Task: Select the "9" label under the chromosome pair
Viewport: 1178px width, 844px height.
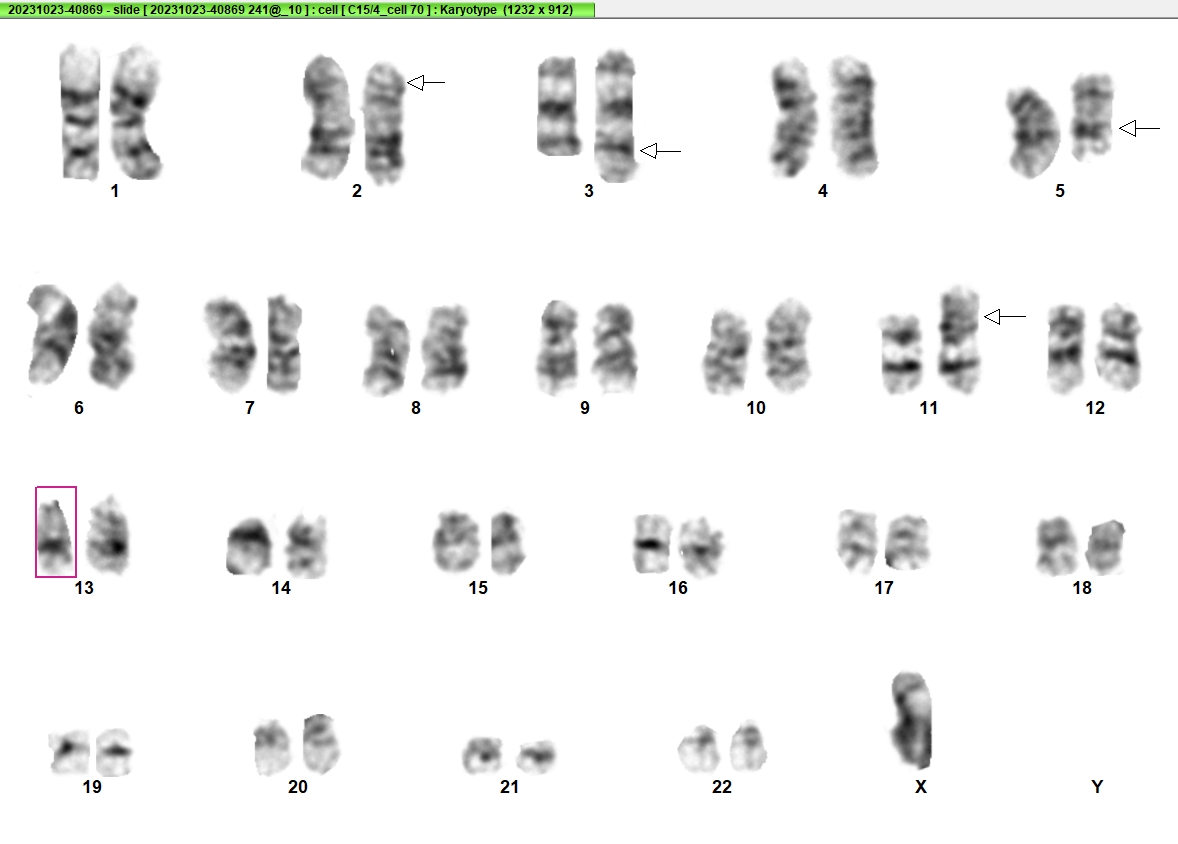Action: (585, 408)
